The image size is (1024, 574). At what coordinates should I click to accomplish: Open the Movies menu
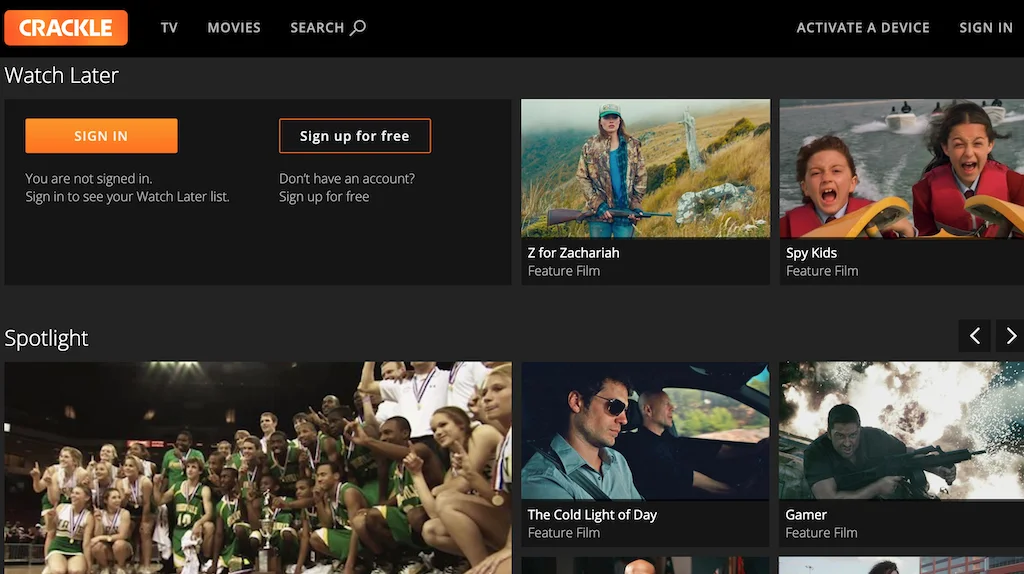click(234, 27)
